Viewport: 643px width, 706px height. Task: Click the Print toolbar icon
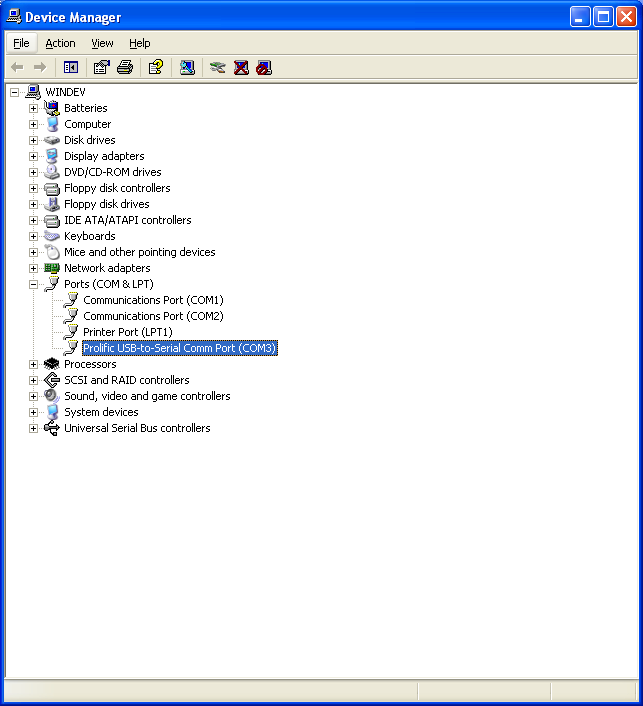point(125,68)
